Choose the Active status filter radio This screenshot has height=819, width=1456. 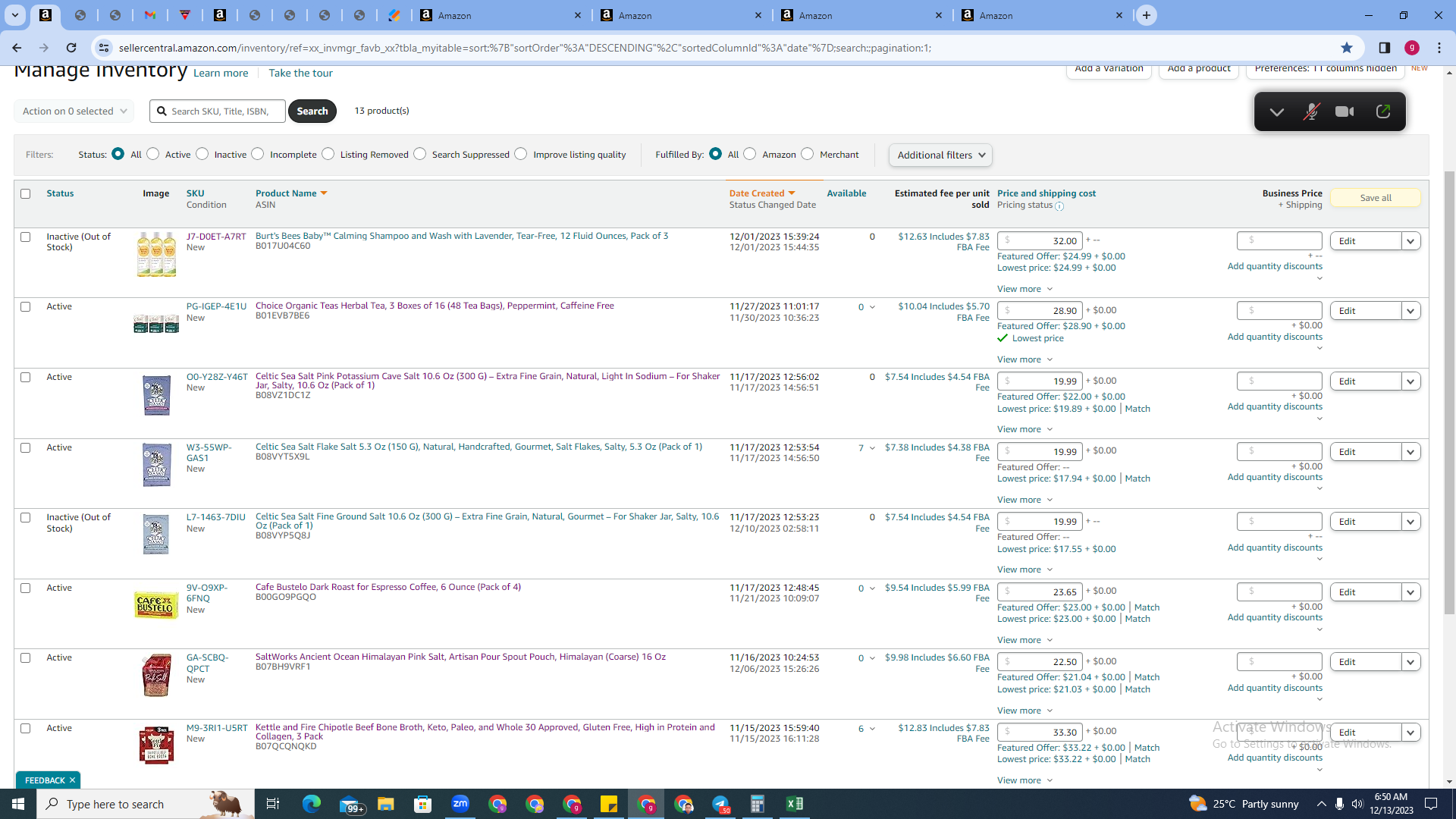153,154
